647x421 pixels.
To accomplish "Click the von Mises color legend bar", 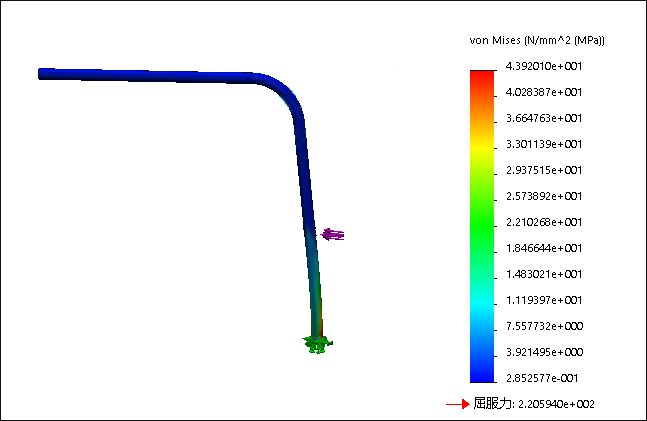I will pyautogui.click(x=482, y=226).
